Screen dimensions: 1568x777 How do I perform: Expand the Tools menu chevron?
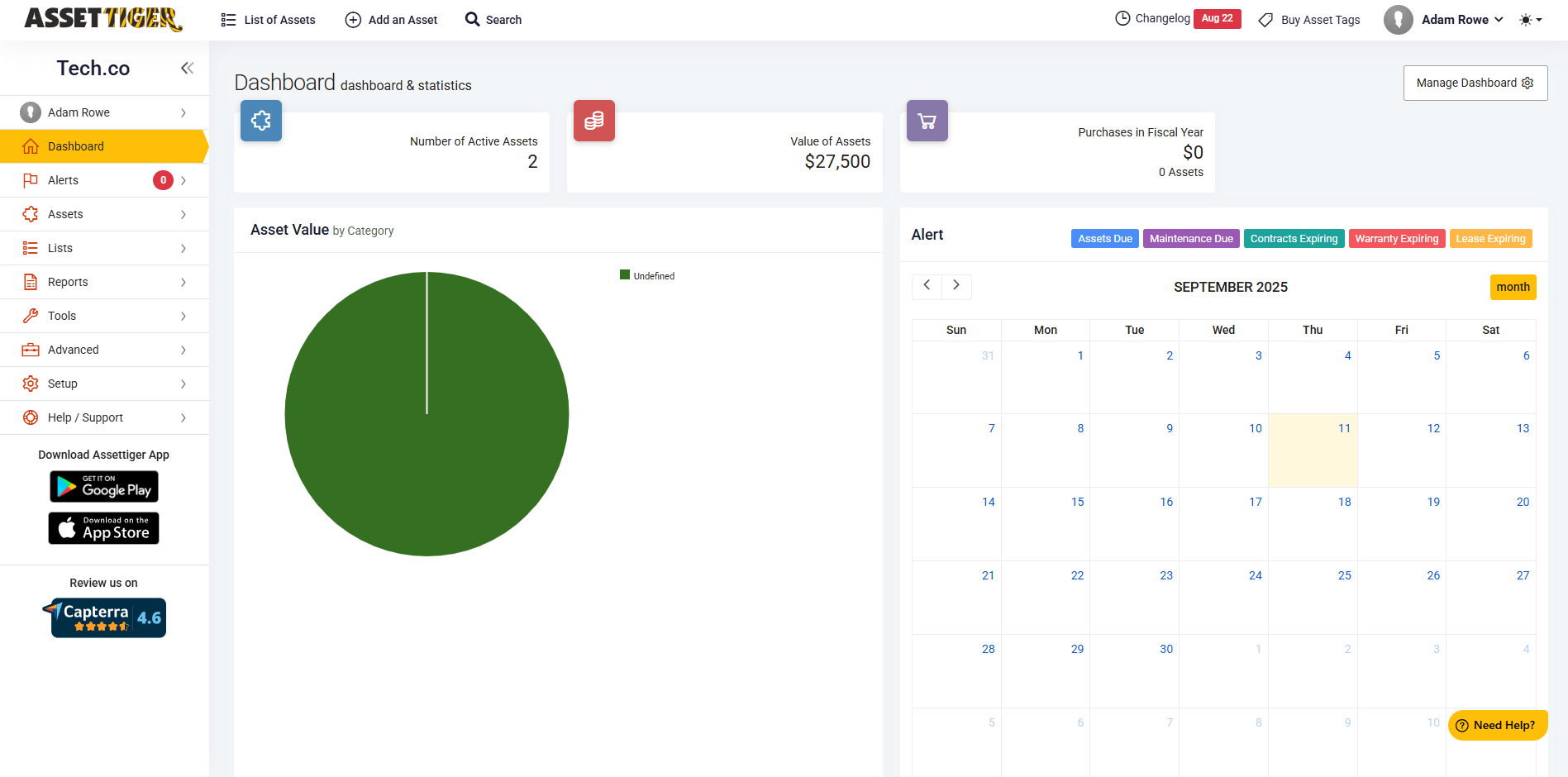pyautogui.click(x=183, y=316)
